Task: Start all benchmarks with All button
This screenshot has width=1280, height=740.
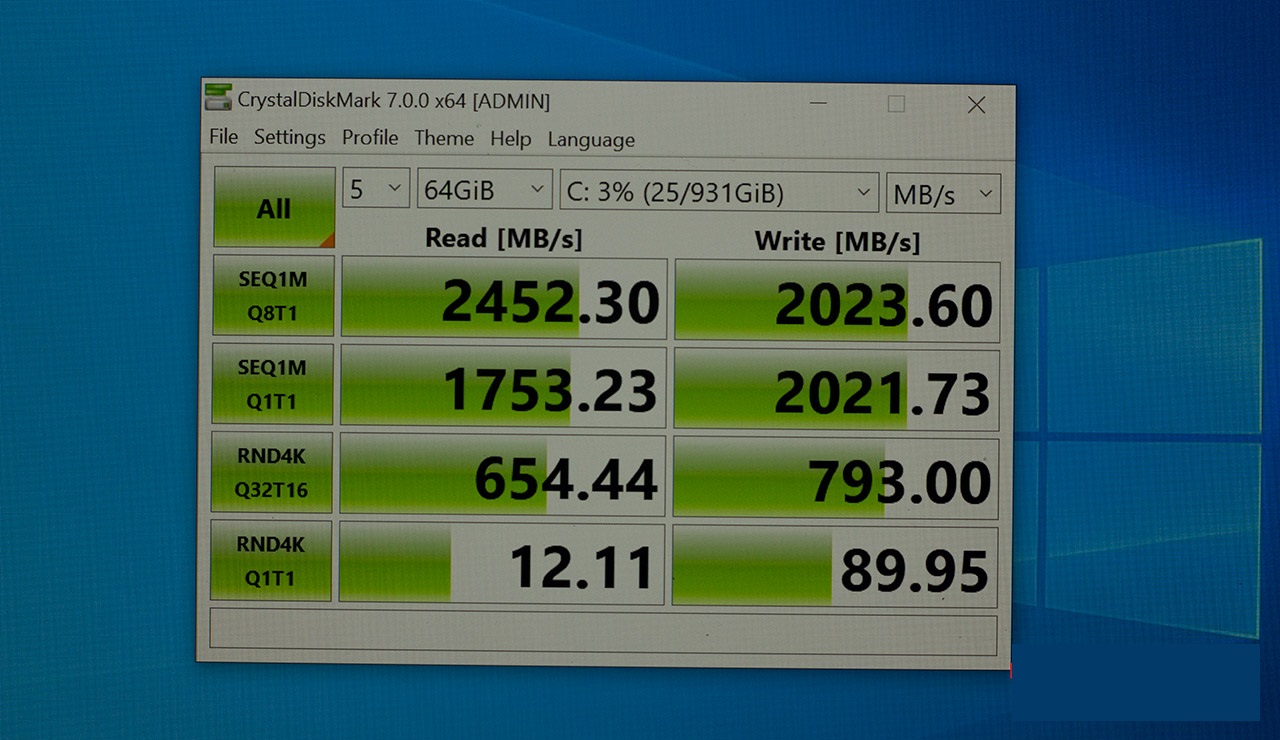Action: tap(274, 207)
